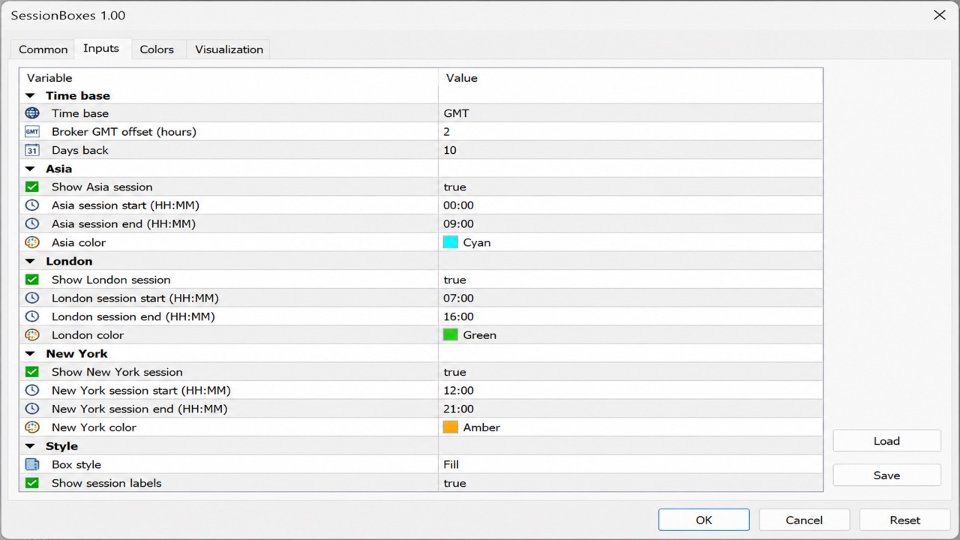
Task: Toggle the Show Asia session green checkbox
Action: (32, 187)
